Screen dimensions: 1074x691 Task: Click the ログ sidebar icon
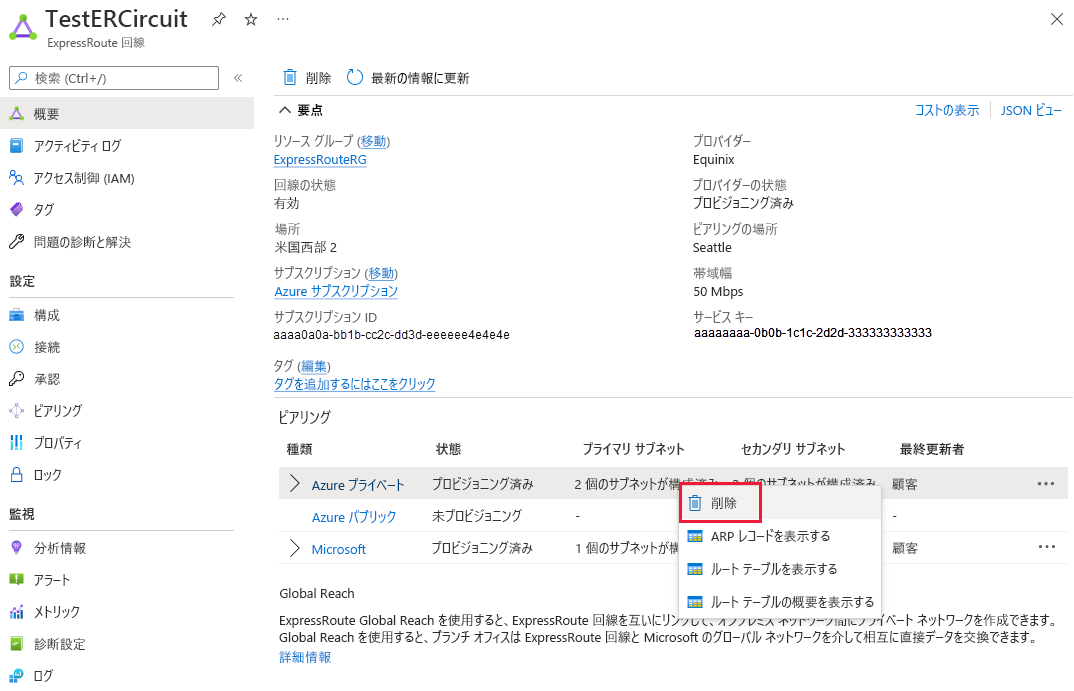(x=16, y=676)
